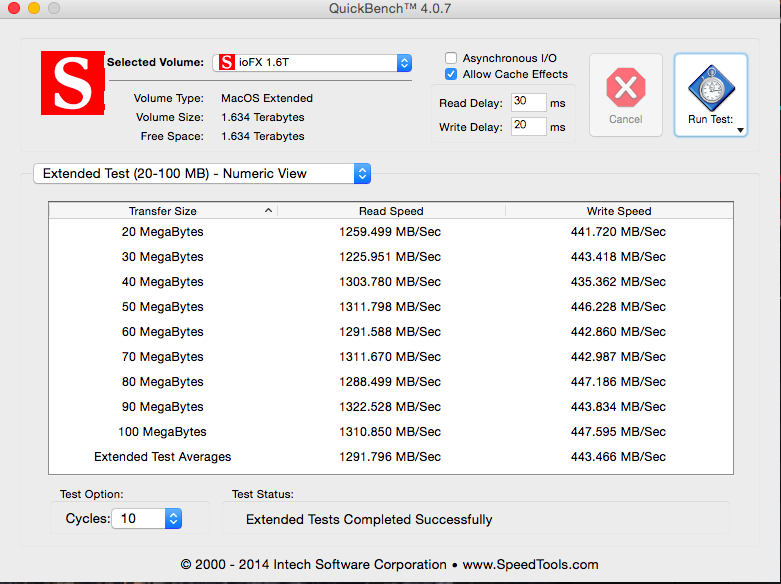The height and width of the screenshot is (584, 781).
Task: Click the Extended Tests Completed Successfully status
Action: (x=369, y=520)
